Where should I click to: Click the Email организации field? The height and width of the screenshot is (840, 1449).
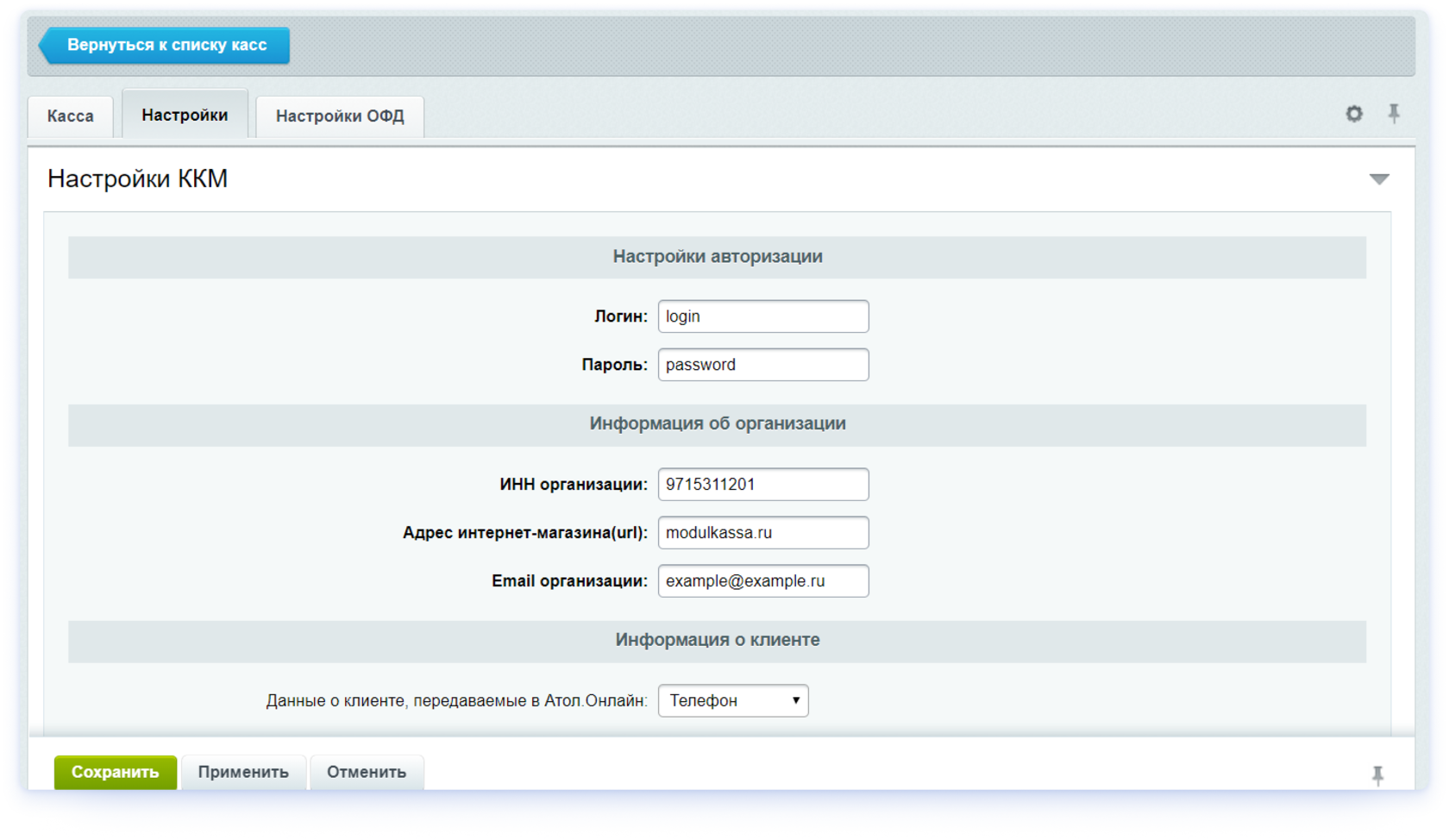763,581
